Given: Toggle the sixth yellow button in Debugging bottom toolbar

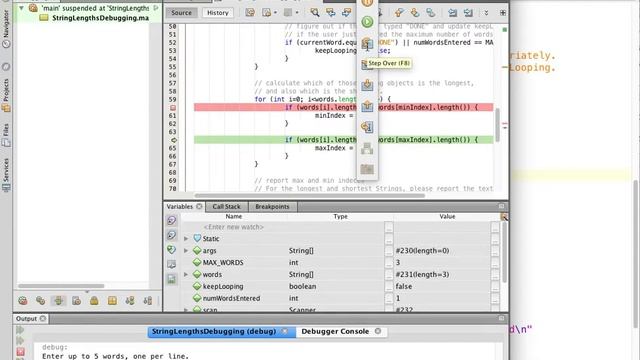Looking at the screenshot, I should pos(112,301).
